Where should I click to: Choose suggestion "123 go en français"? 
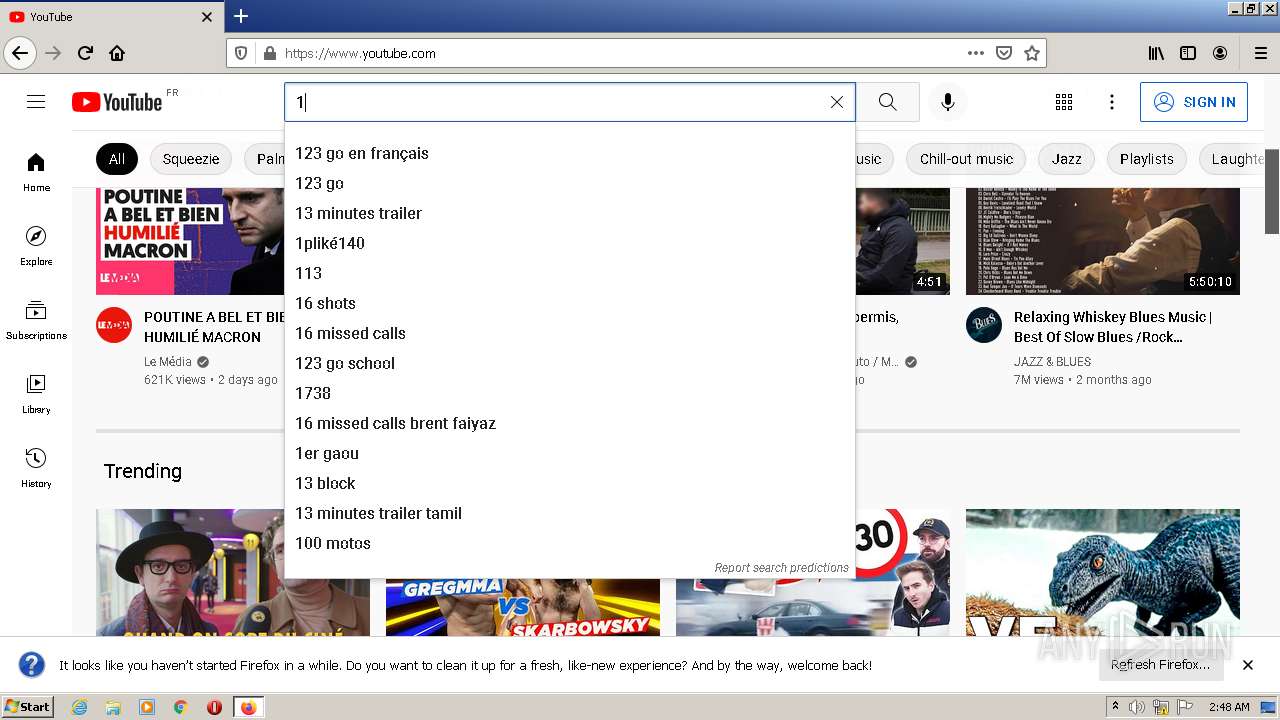(570, 153)
